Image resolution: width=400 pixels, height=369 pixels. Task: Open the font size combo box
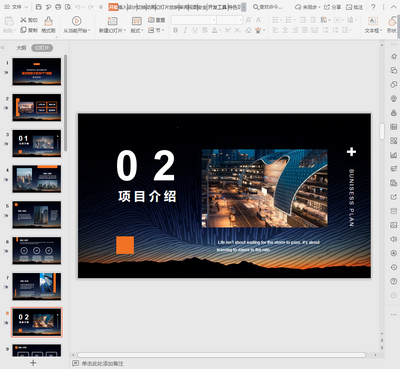point(230,20)
